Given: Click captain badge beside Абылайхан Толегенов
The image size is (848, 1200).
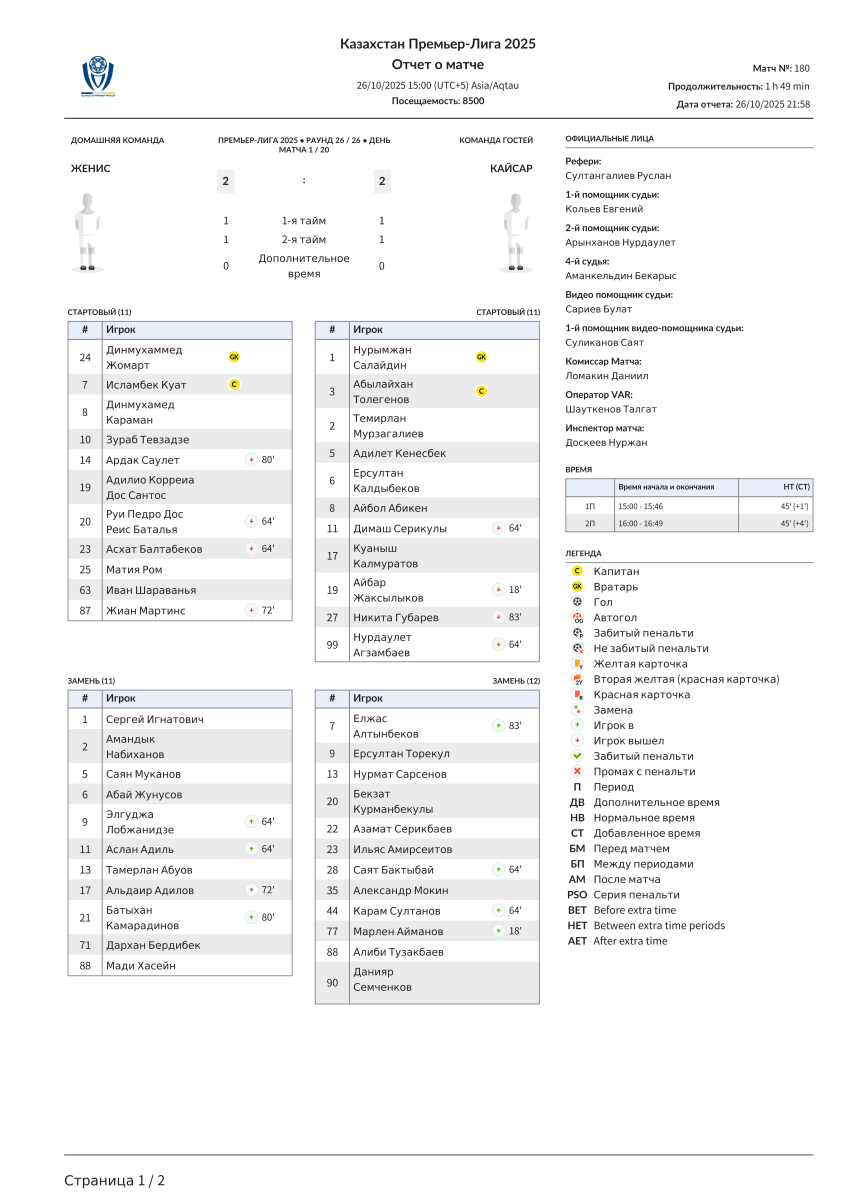Looking at the screenshot, I should (x=481, y=391).
